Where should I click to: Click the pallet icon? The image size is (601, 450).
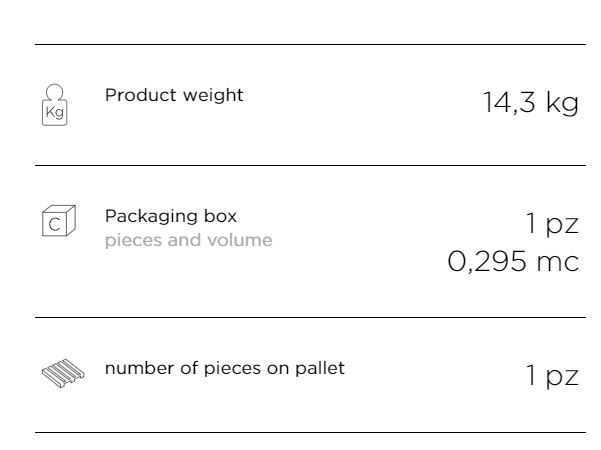pyautogui.click(x=63, y=373)
